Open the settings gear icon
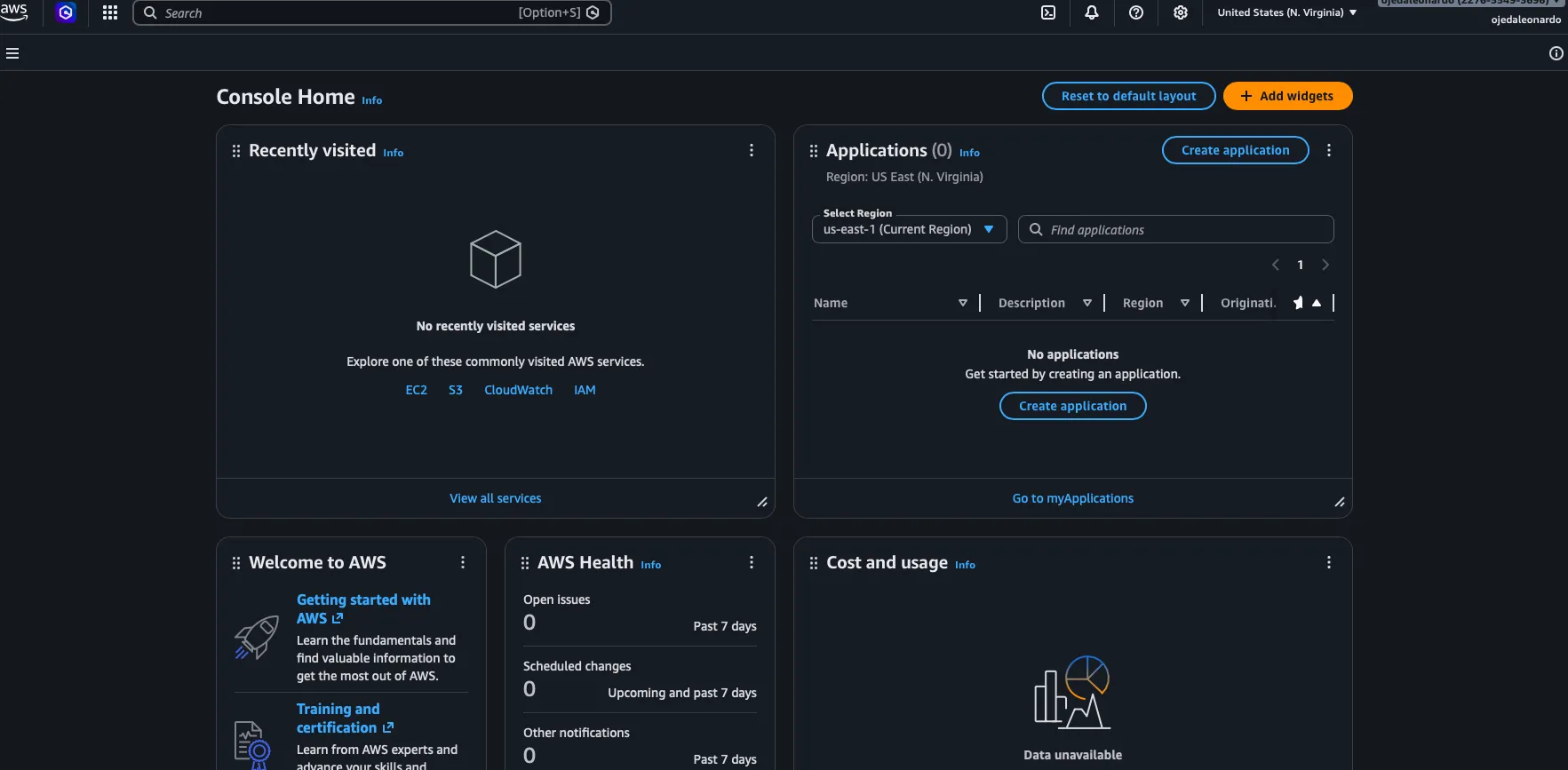The width and height of the screenshot is (1568, 770). point(1181,12)
